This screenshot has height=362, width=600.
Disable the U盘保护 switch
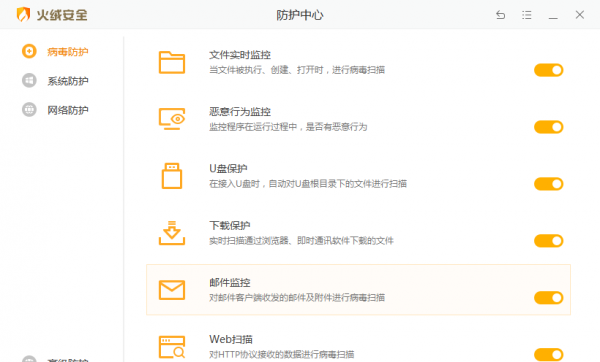pyautogui.click(x=548, y=184)
